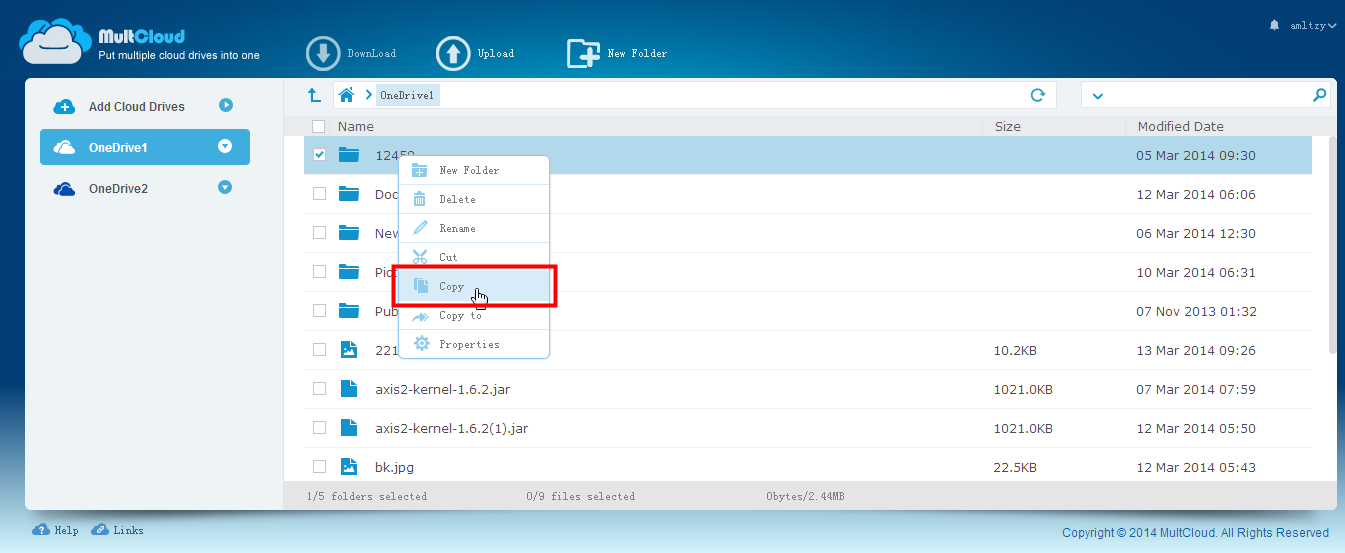
Task: Choose New Folder in context menu
Action: 474,170
